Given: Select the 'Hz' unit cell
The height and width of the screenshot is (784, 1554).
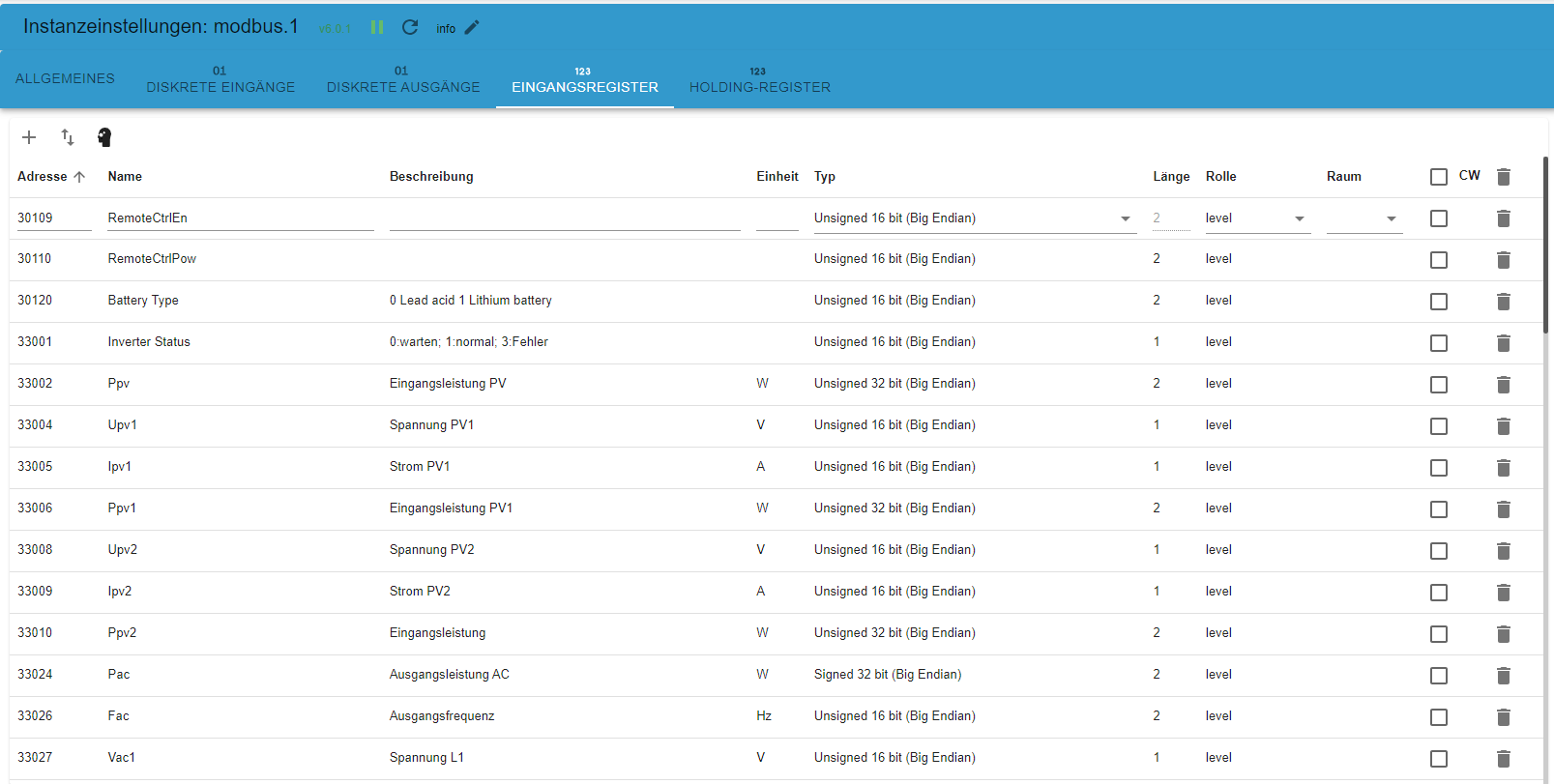Looking at the screenshot, I should (764, 716).
